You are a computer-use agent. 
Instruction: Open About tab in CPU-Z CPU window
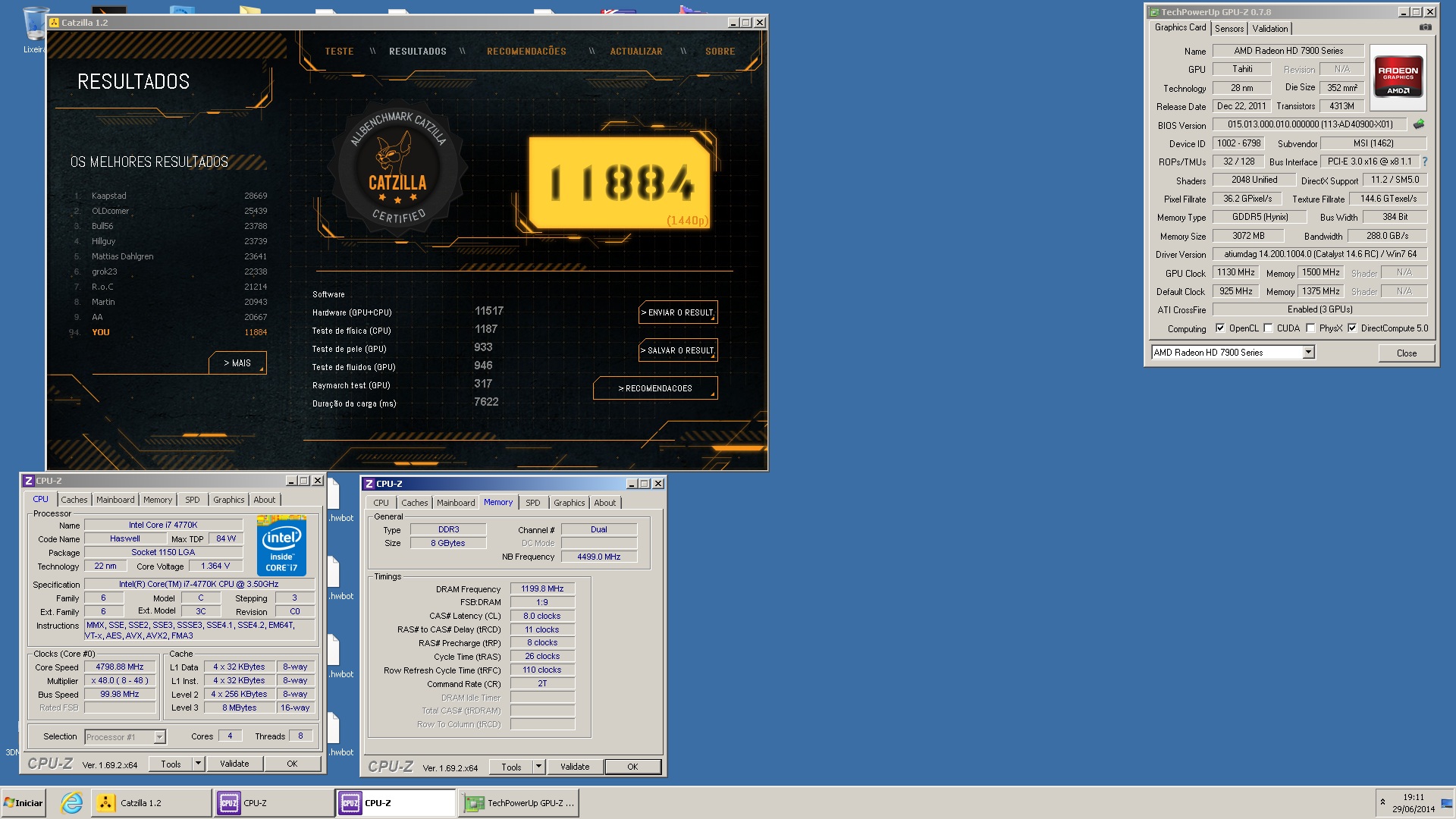tap(264, 500)
